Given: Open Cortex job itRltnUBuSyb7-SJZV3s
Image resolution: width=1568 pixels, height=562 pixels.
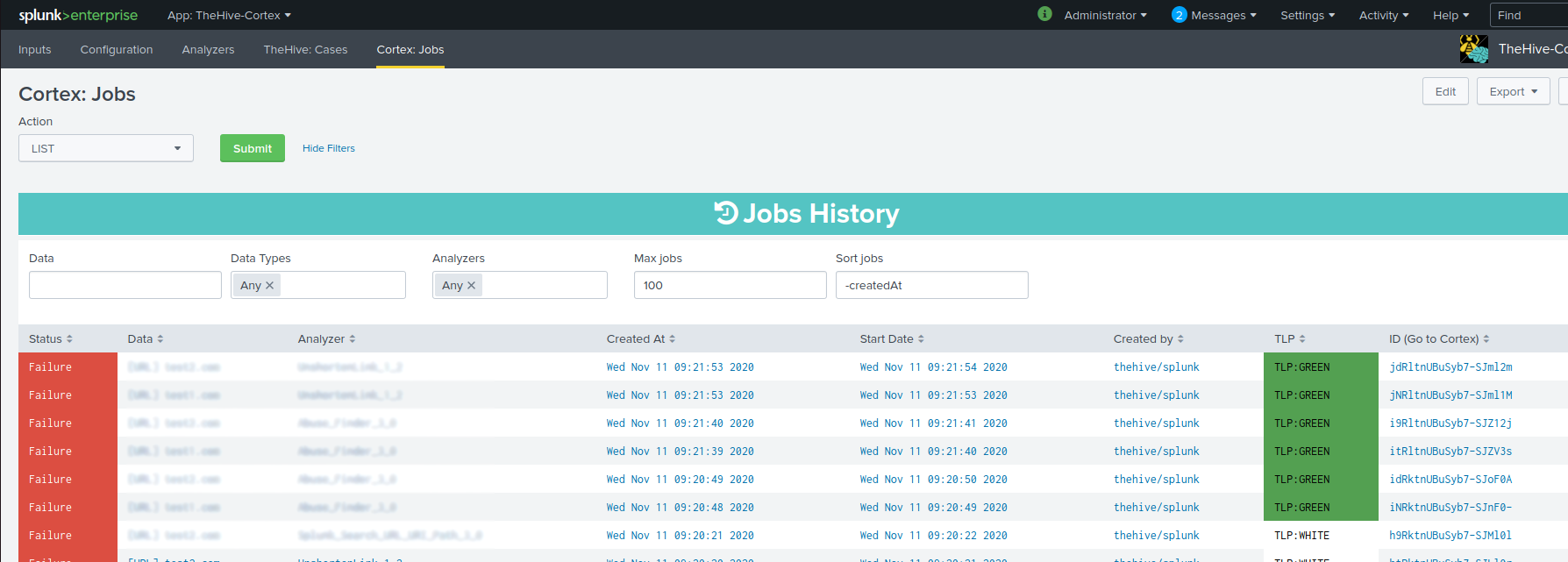Looking at the screenshot, I should coord(1450,451).
